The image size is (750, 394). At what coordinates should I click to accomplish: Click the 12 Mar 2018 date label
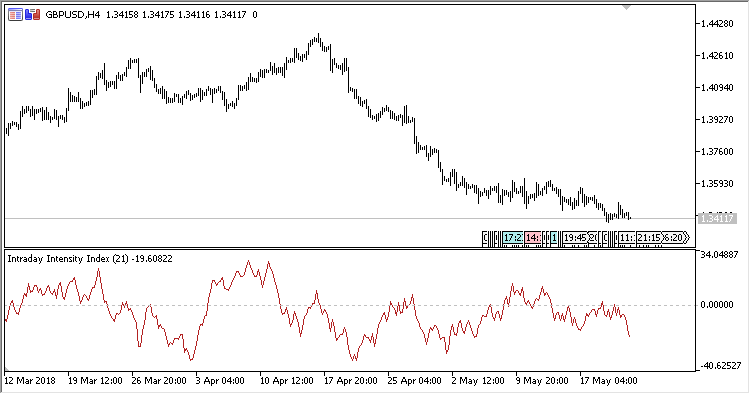(x=30, y=381)
